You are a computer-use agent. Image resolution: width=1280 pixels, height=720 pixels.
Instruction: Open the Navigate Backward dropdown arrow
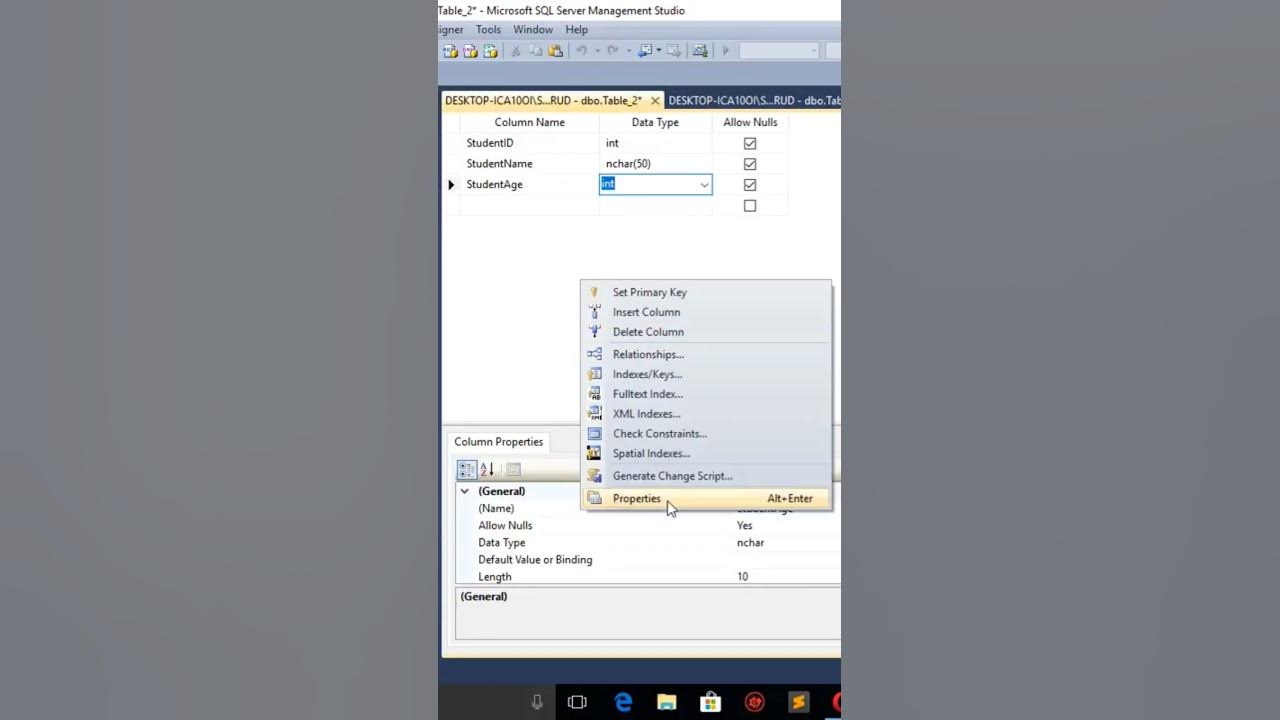(x=660, y=51)
